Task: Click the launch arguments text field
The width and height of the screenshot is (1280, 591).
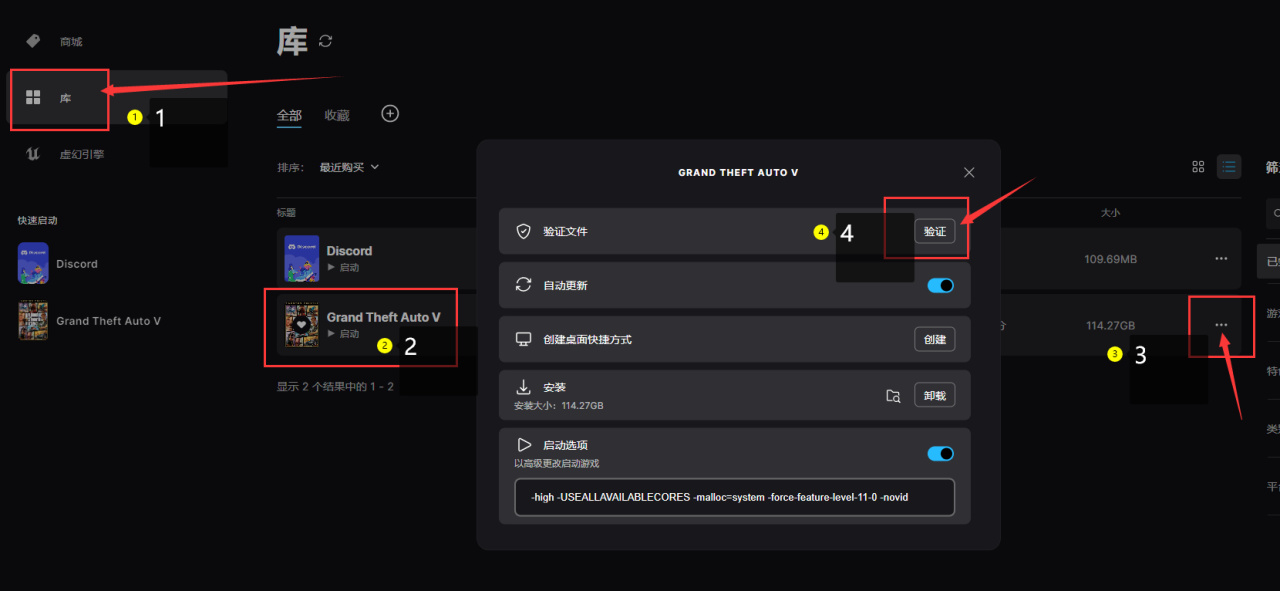Action: coord(735,497)
